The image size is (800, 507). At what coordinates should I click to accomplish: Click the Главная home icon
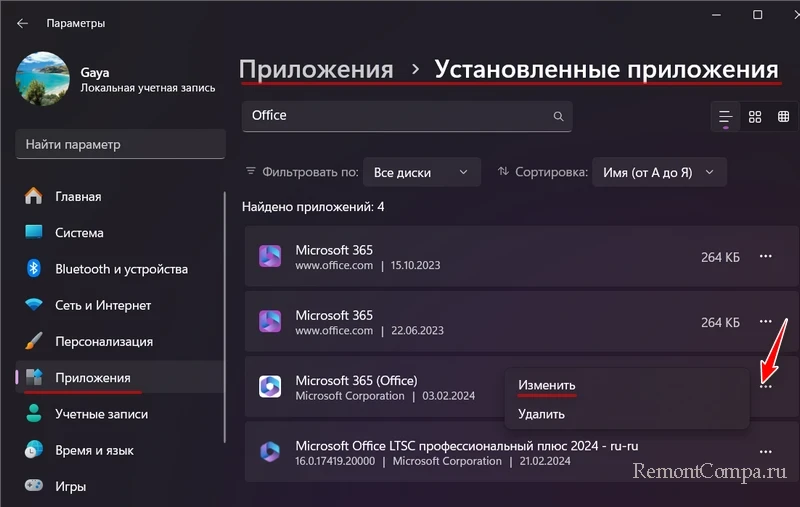point(34,196)
